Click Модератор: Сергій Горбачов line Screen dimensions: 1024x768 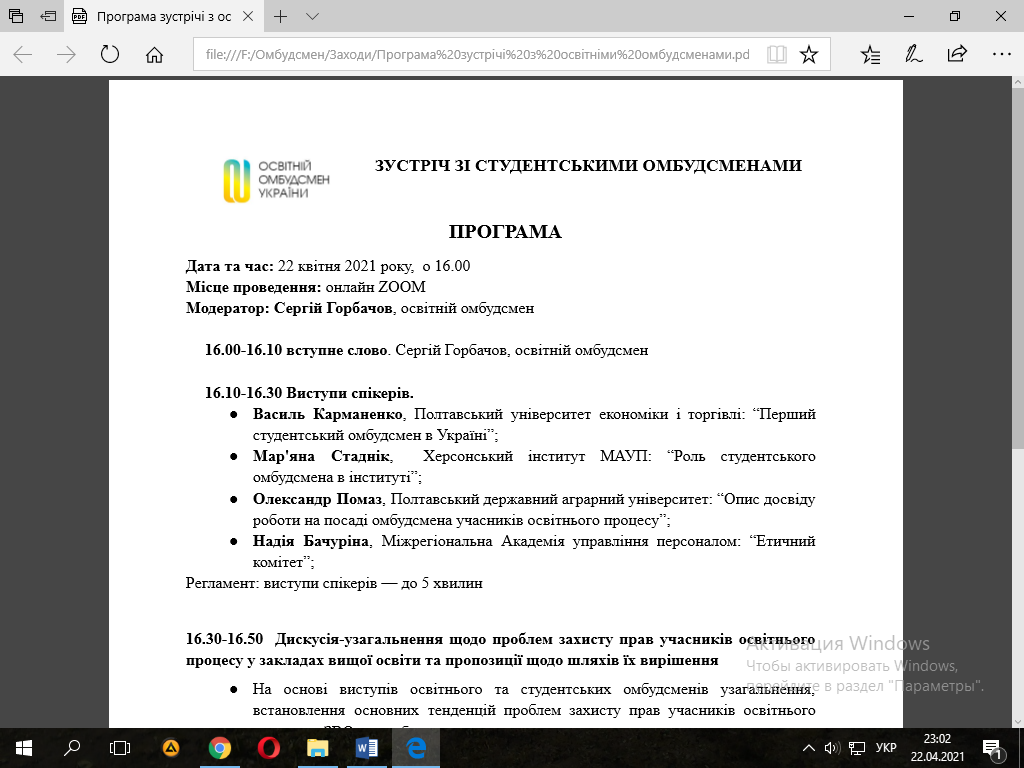[x=360, y=308]
